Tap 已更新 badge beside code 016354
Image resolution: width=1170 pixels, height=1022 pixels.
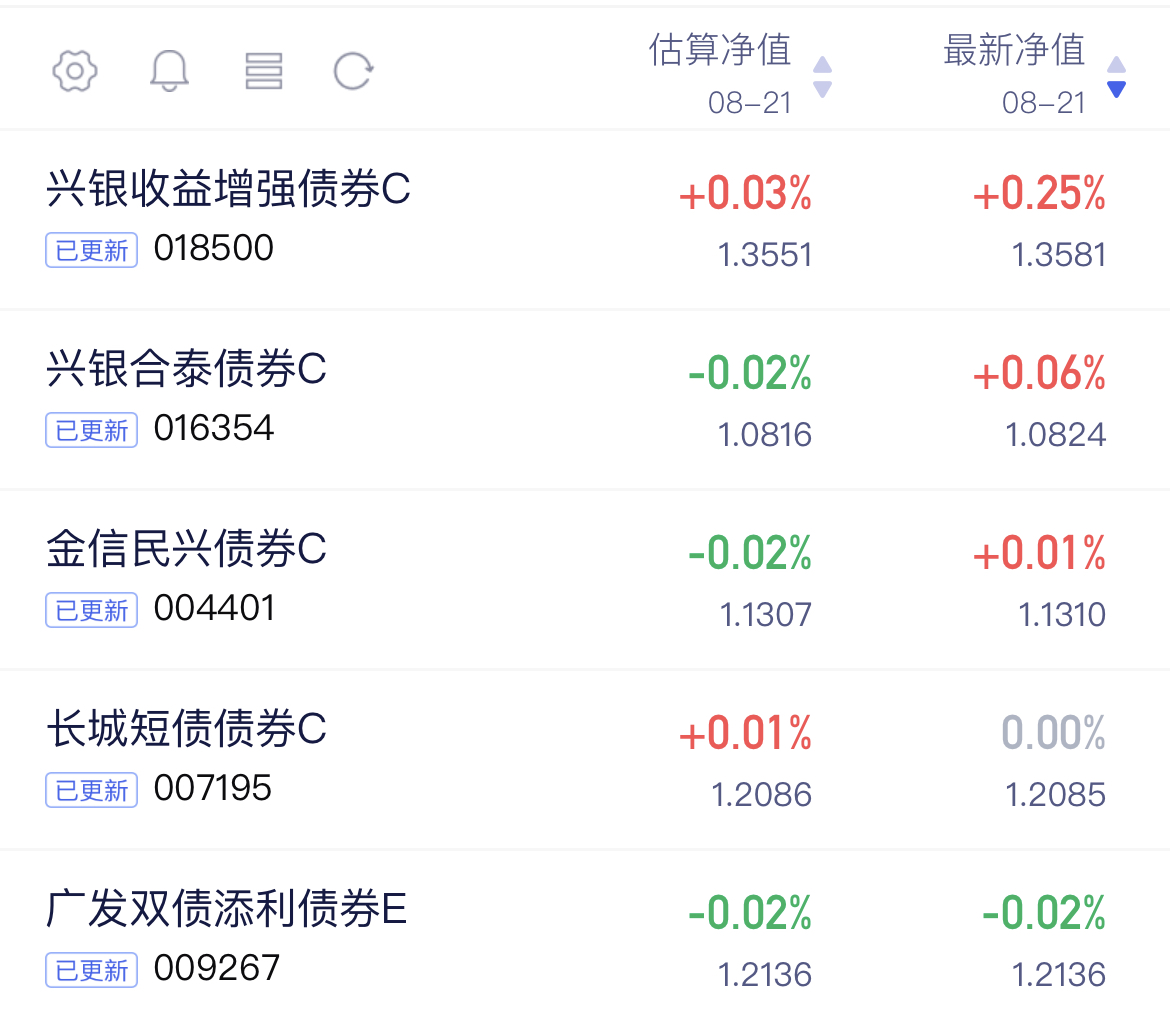92,430
